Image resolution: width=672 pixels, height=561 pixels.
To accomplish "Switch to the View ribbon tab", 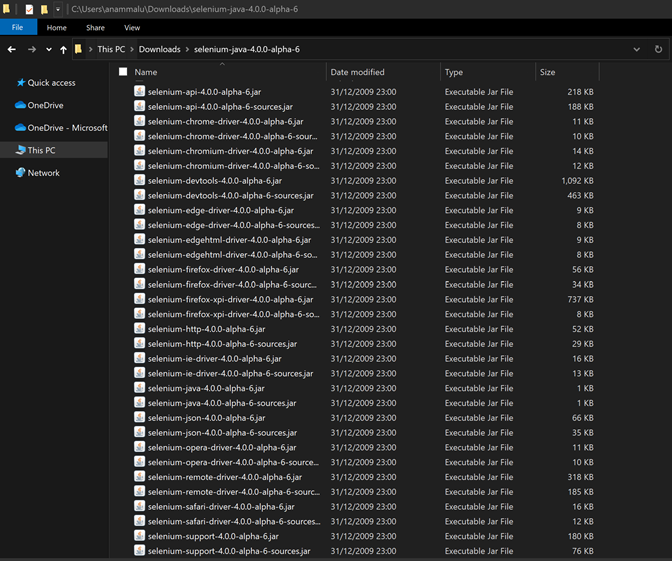I will point(132,27).
